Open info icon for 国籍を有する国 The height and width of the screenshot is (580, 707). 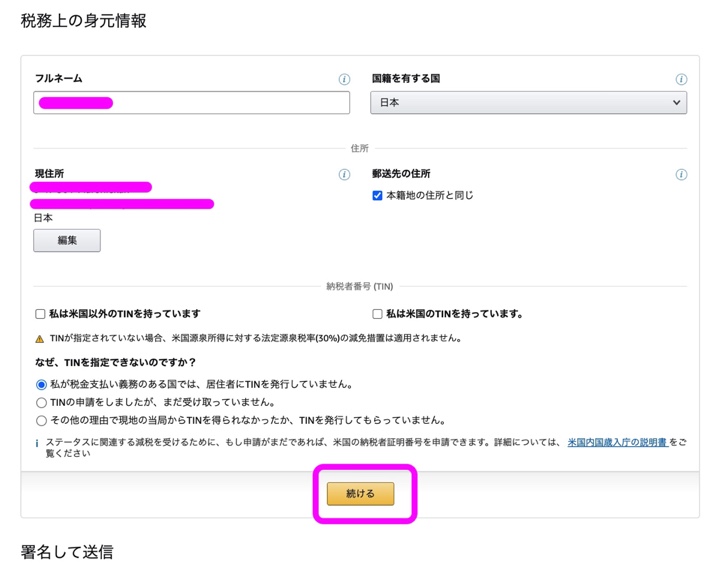point(681,80)
